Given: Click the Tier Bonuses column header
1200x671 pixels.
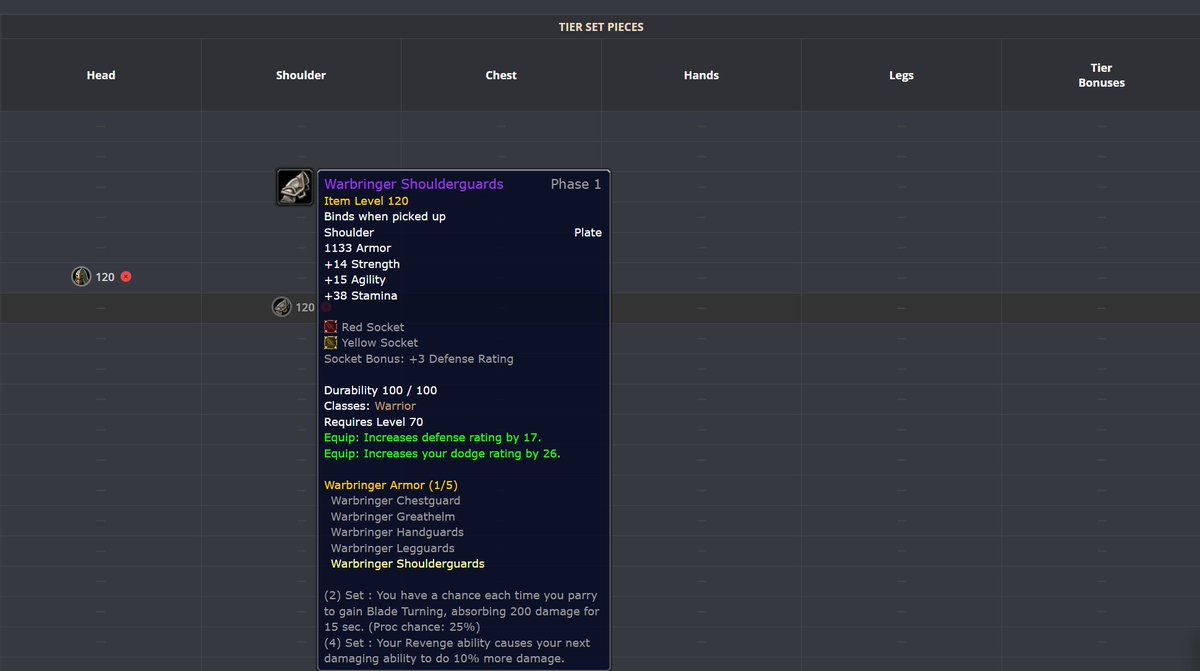Looking at the screenshot, I should 1101,75.
